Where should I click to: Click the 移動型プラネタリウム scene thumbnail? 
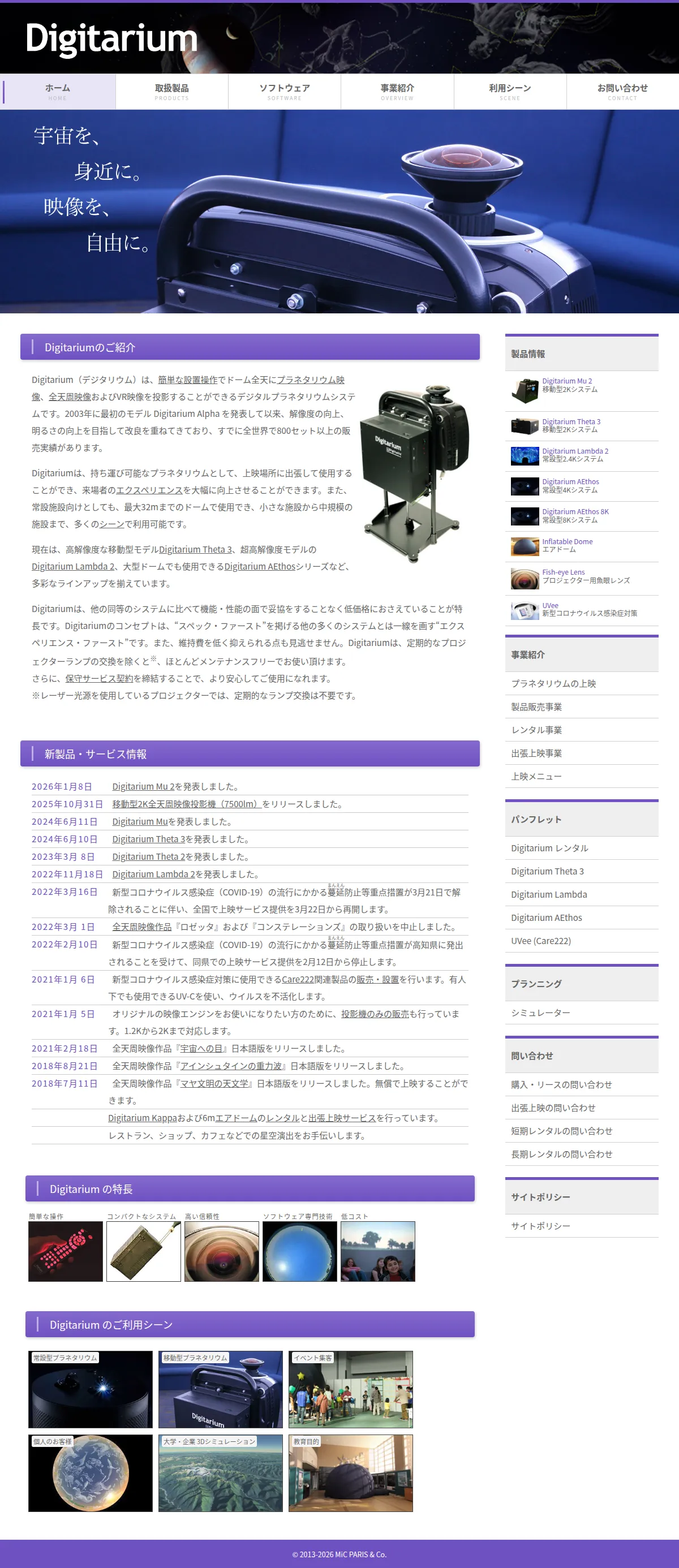pos(221,1390)
